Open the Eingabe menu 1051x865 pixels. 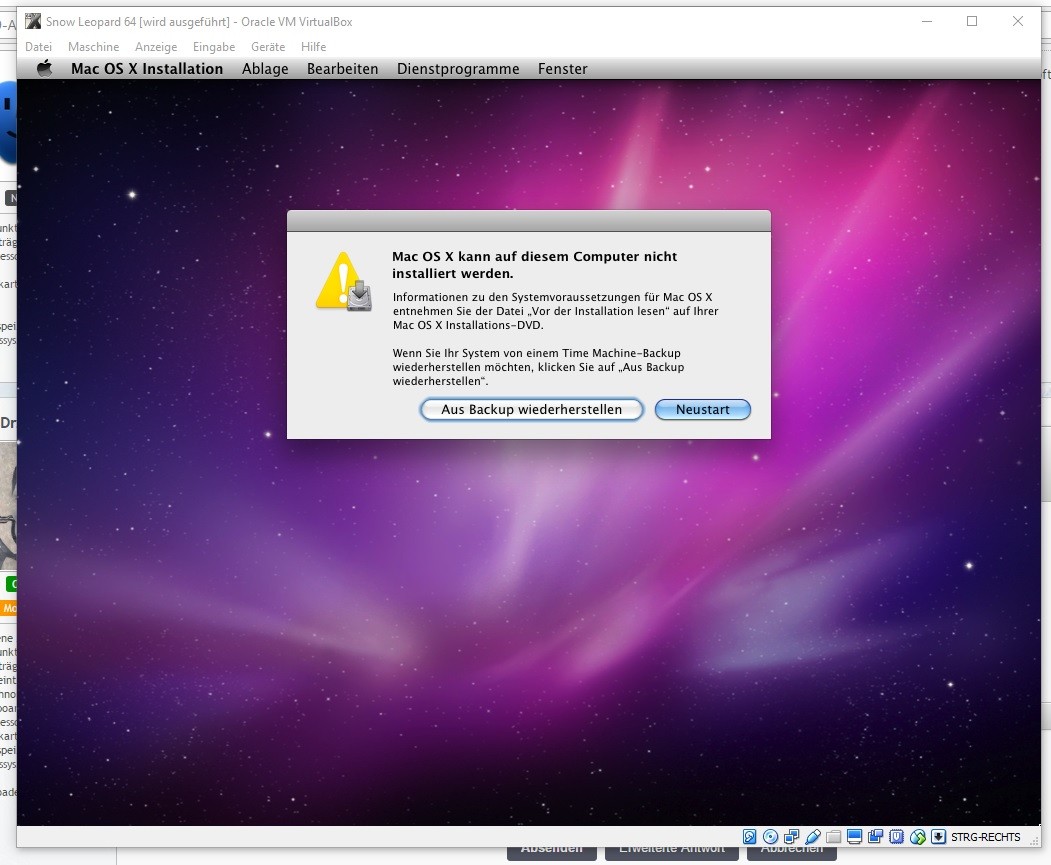(x=214, y=47)
